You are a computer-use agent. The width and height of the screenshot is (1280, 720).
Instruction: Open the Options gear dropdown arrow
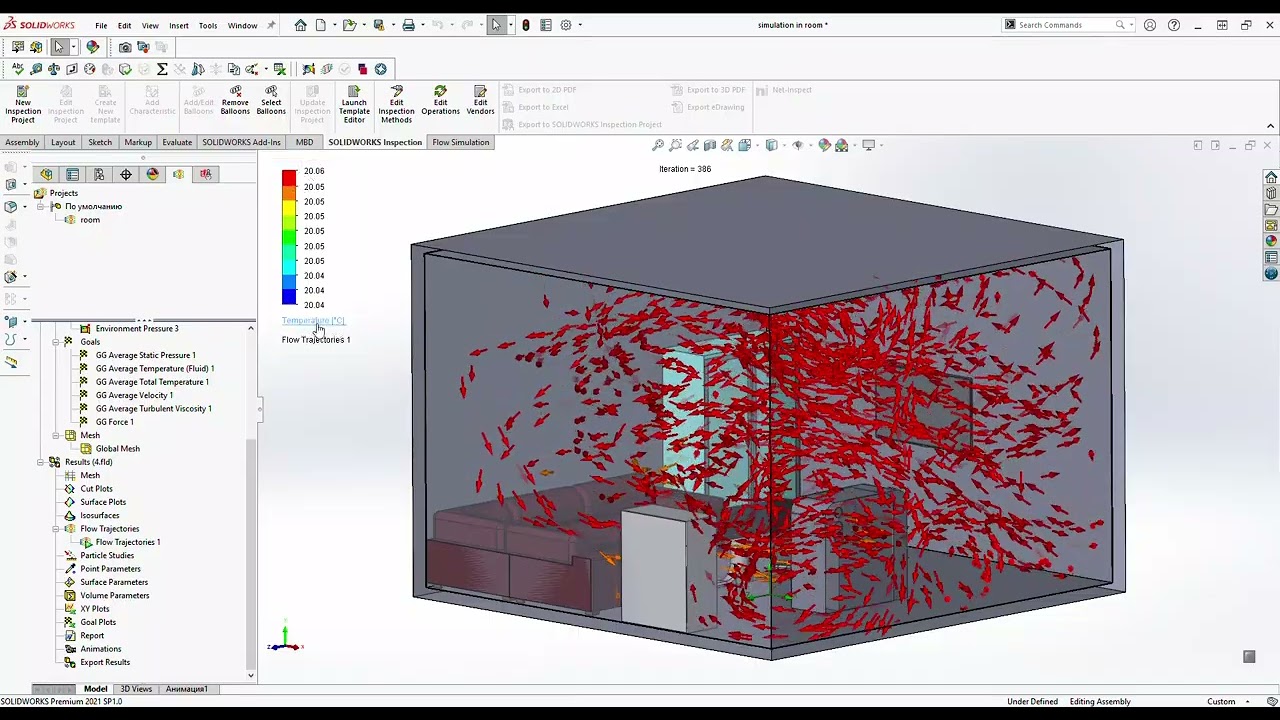point(580,25)
